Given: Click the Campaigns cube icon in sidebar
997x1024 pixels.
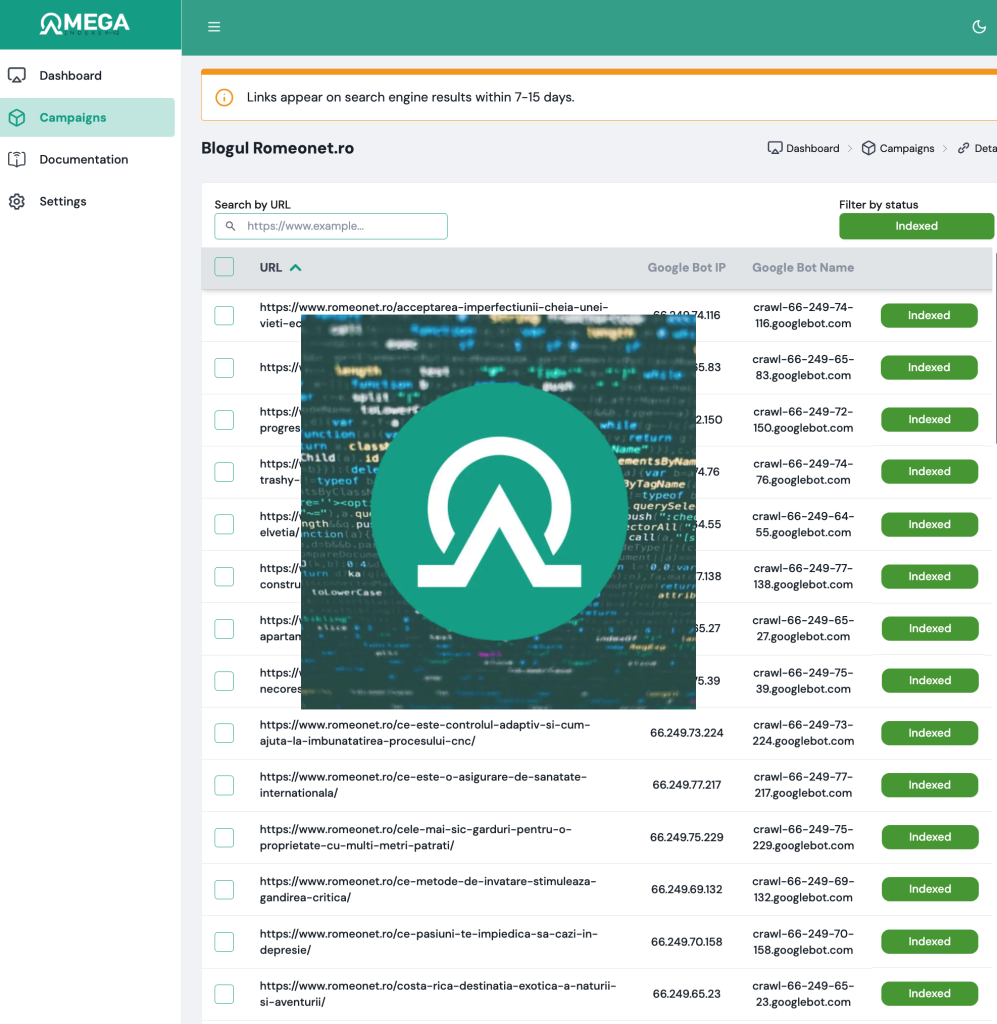Looking at the screenshot, I should point(17,118).
